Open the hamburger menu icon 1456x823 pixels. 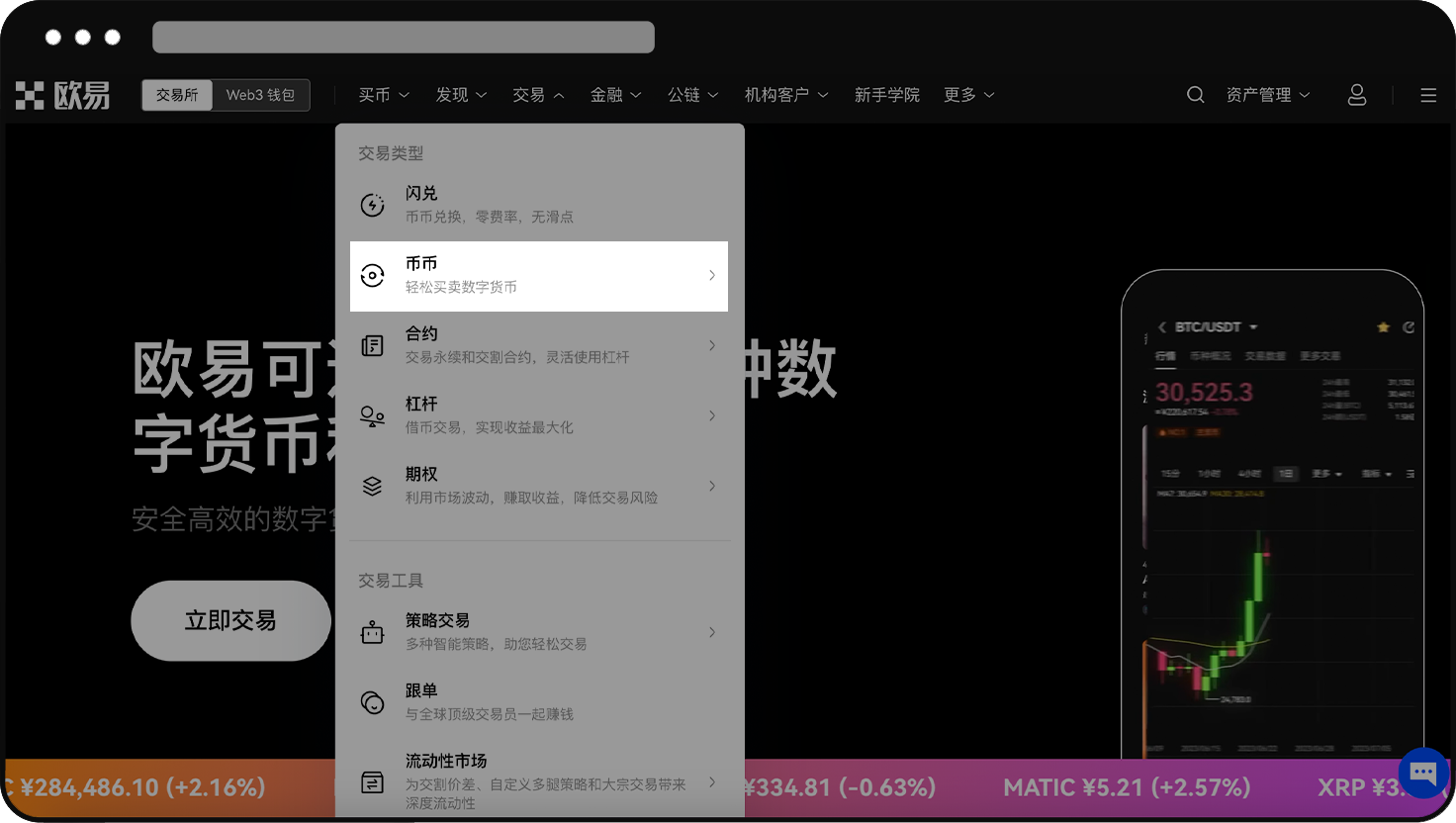(1428, 95)
